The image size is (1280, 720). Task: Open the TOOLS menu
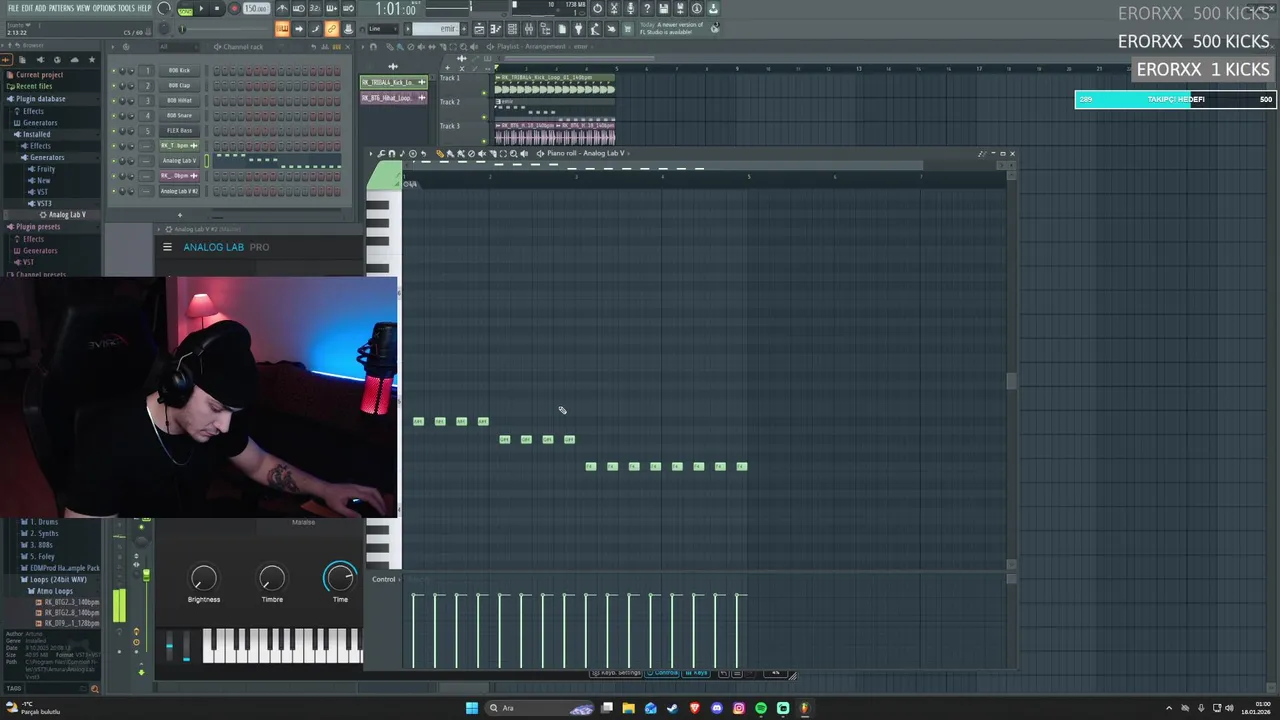pos(126,8)
